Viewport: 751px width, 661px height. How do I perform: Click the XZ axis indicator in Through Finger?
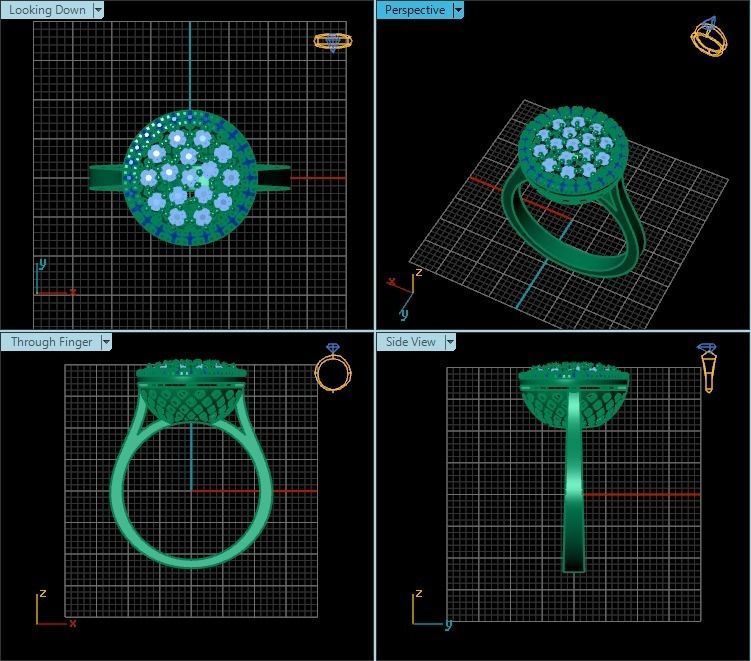[x=56, y=608]
